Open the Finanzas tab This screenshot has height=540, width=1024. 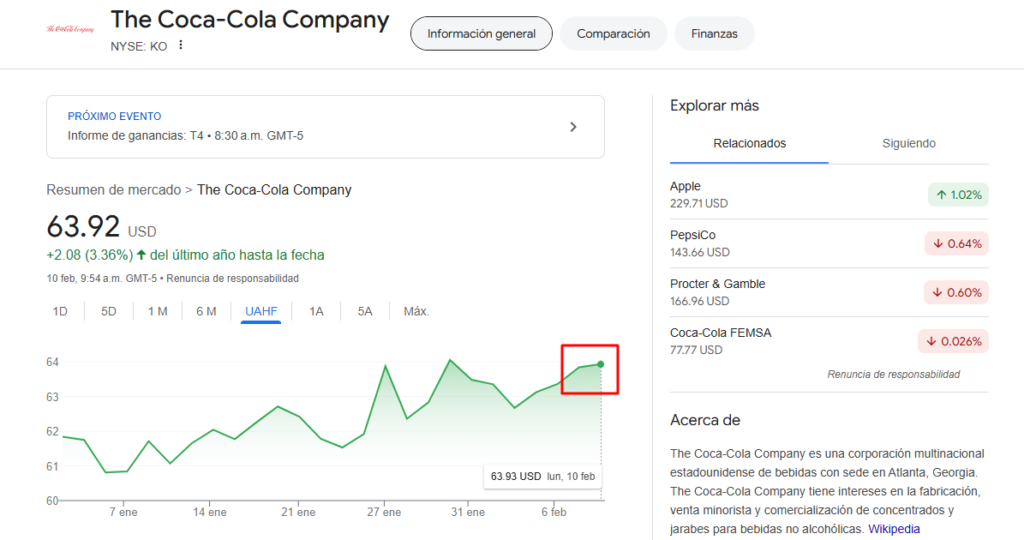pyautogui.click(x=714, y=33)
